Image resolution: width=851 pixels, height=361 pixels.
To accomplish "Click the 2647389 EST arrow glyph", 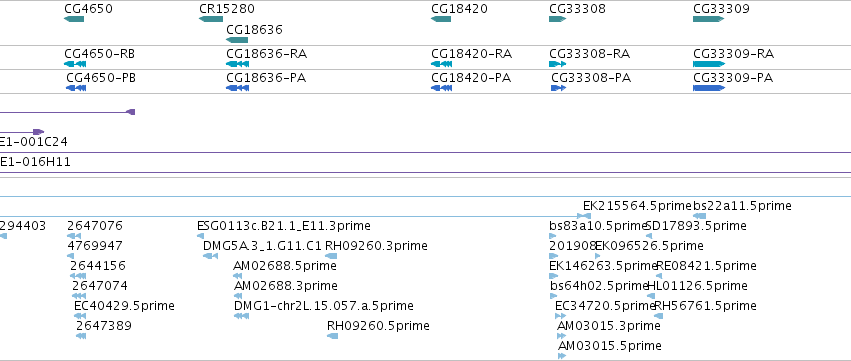I will coord(81,336).
